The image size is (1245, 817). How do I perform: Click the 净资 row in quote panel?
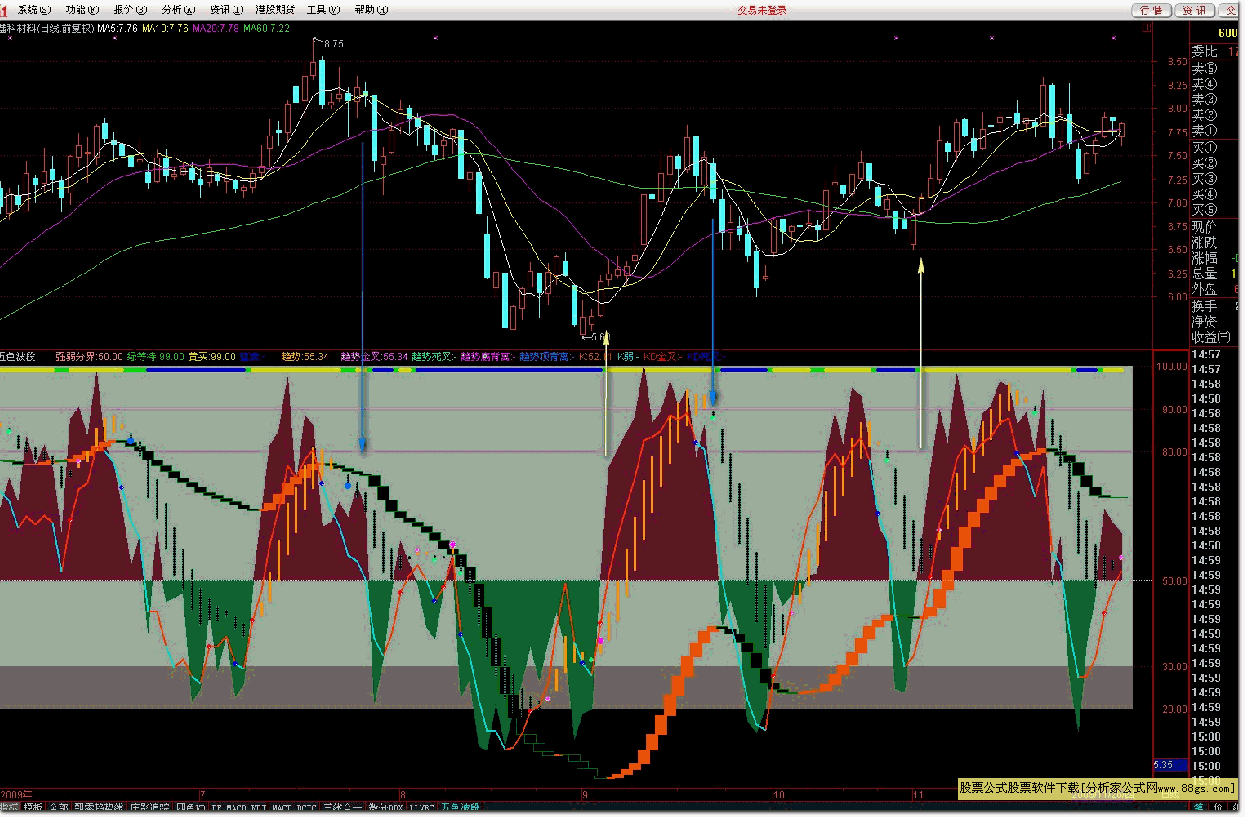pos(1214,322)
